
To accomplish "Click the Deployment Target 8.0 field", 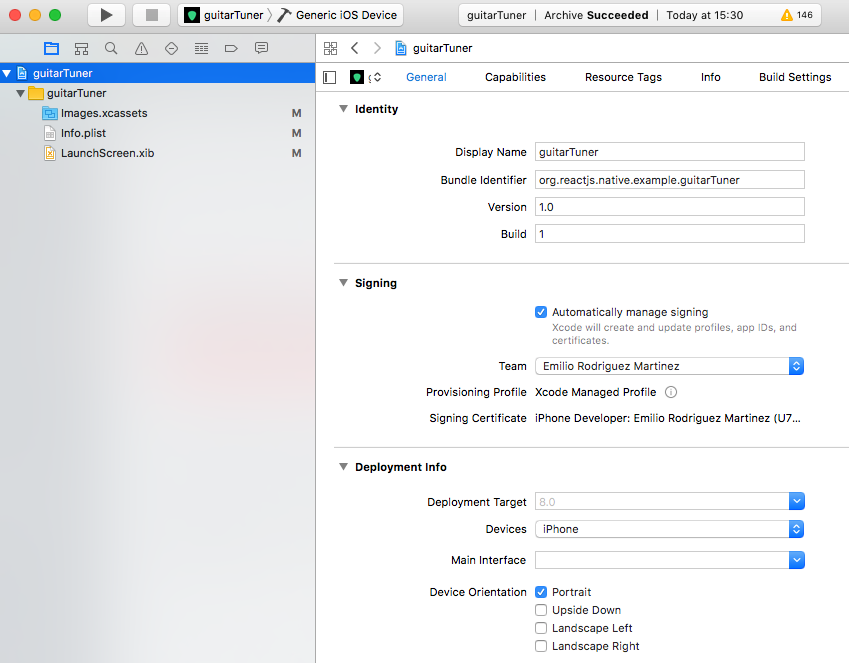I will point(662,502).
